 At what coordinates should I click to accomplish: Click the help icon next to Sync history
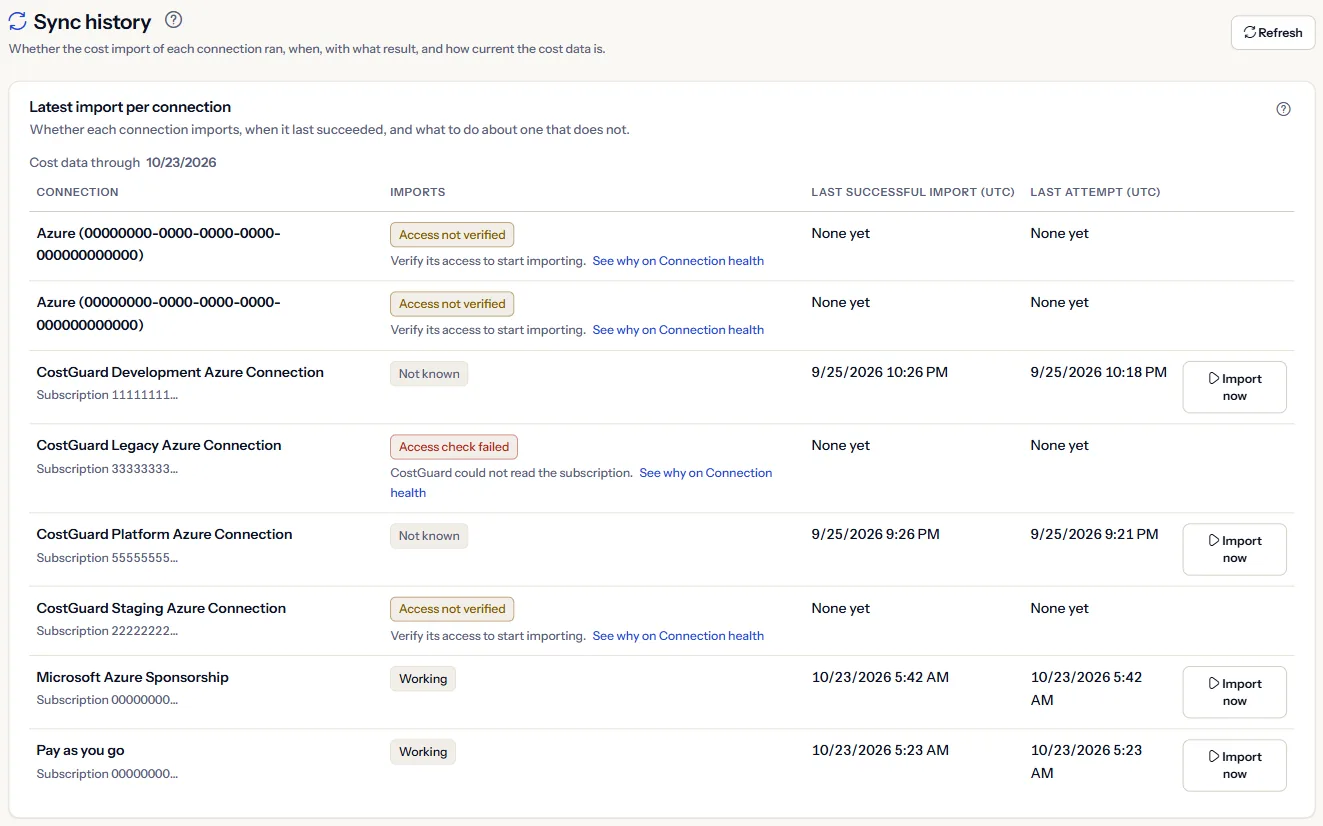[174, 20]
